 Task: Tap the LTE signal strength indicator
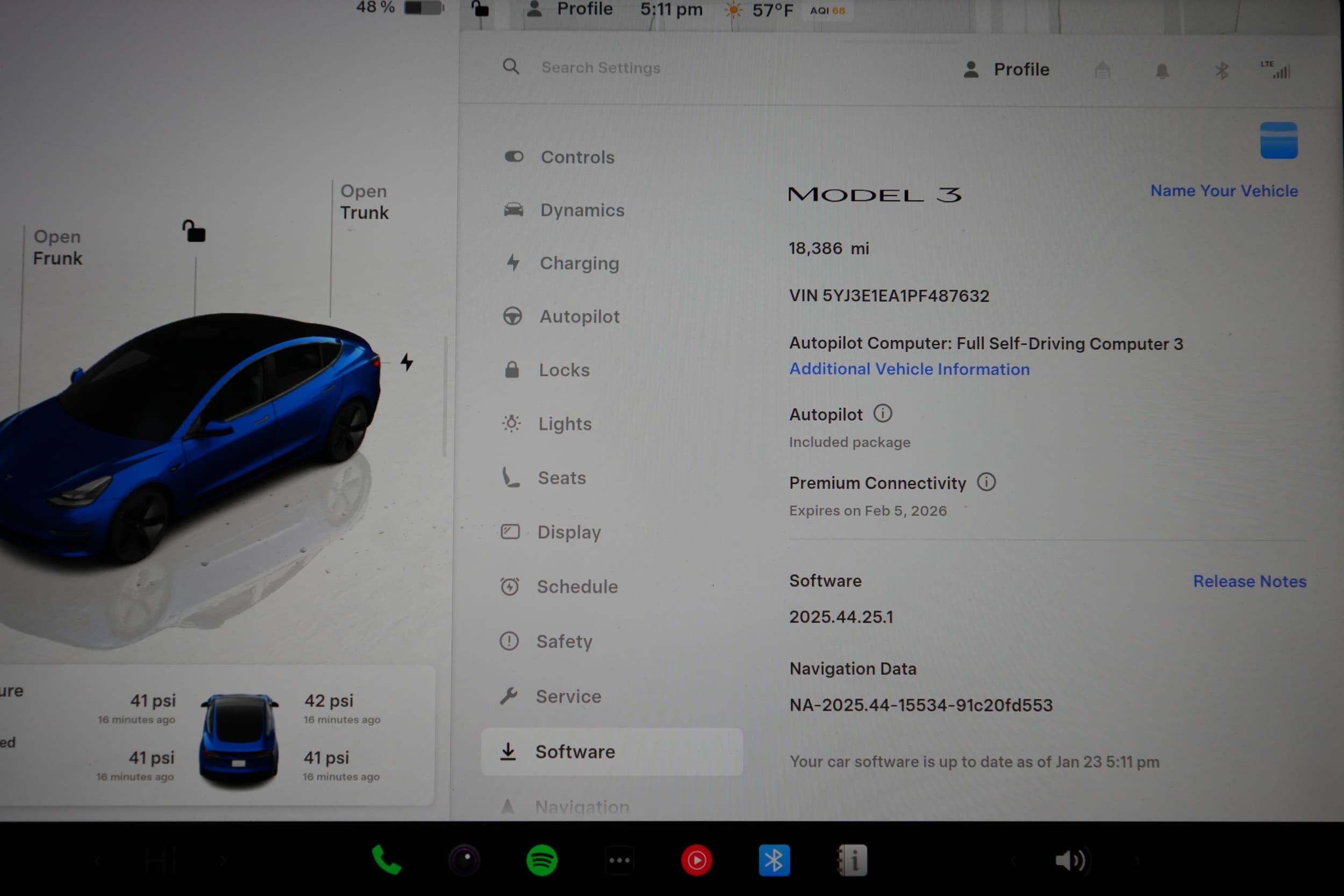1280,70
